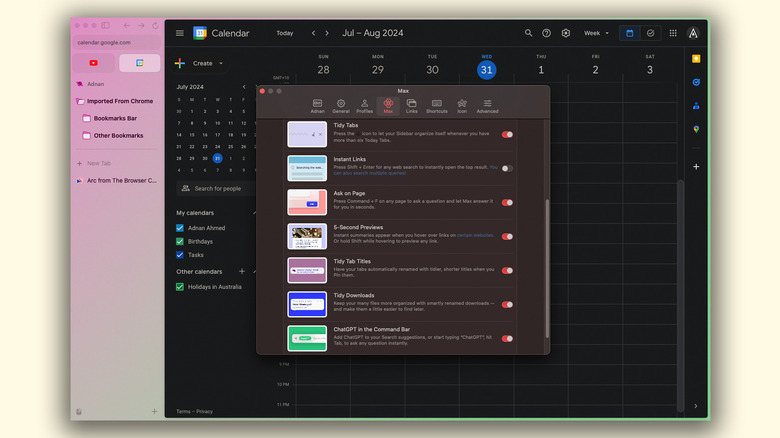780x438 pixels.
Task: Toggle the Calendar main menu hamburger
Action: 180,33
